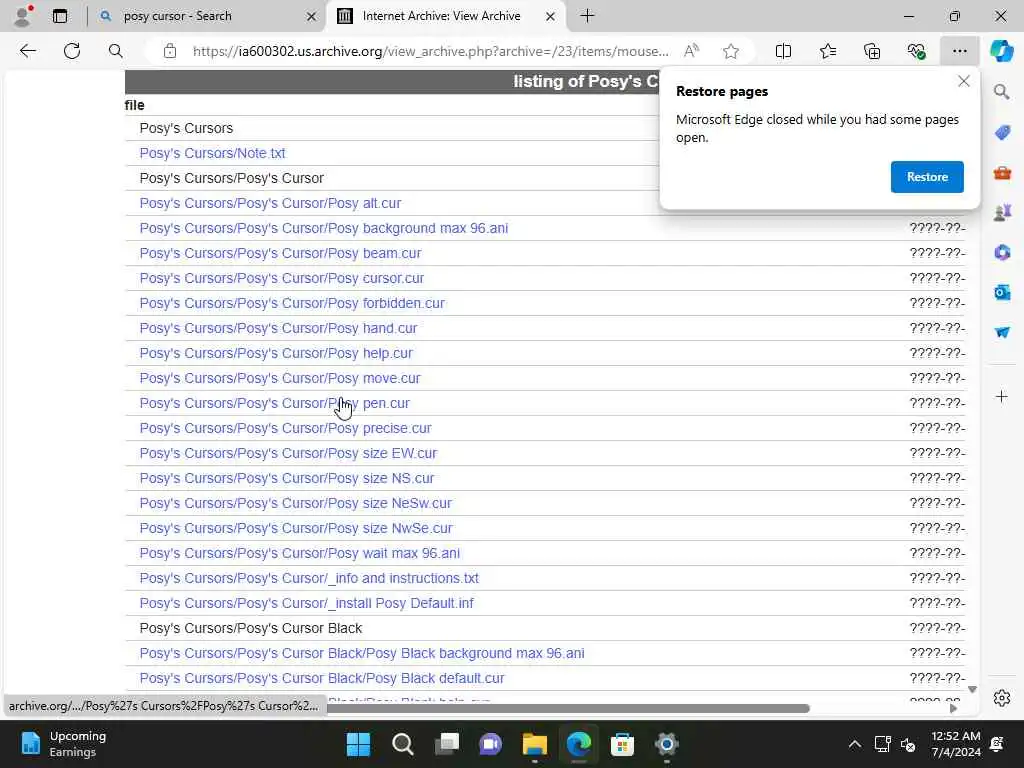Open Collections panel
This screenshot has width=1024, height=768.
872,51
